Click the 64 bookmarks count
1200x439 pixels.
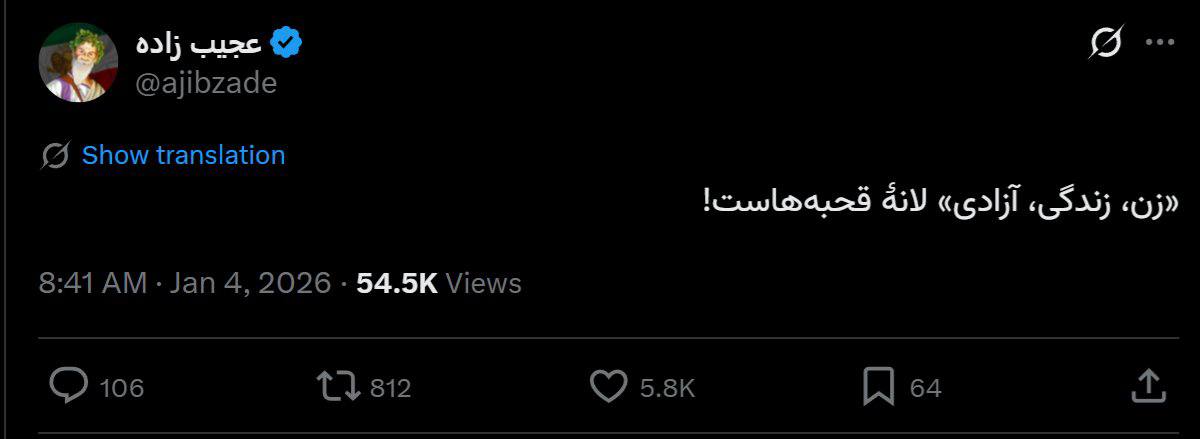tap(925, 388)
